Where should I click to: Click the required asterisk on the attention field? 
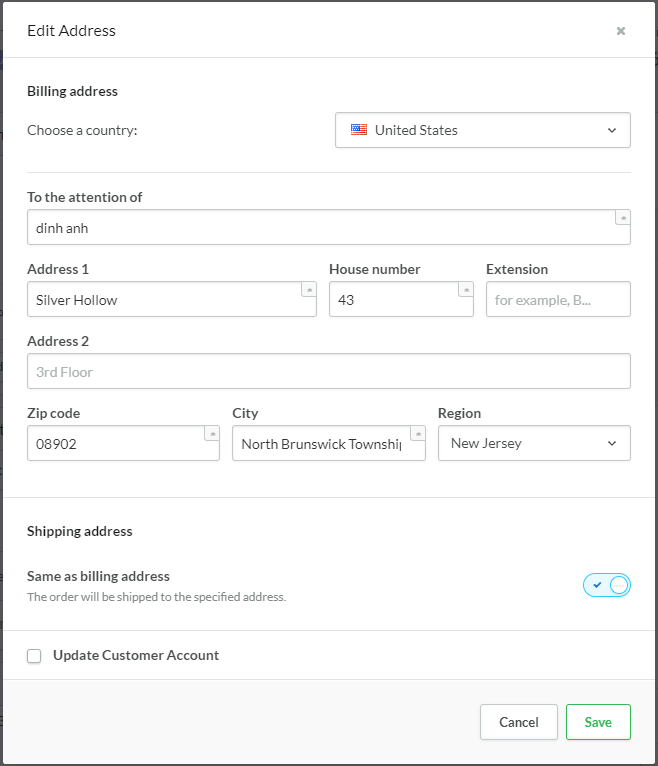click(x=623, y=217)
